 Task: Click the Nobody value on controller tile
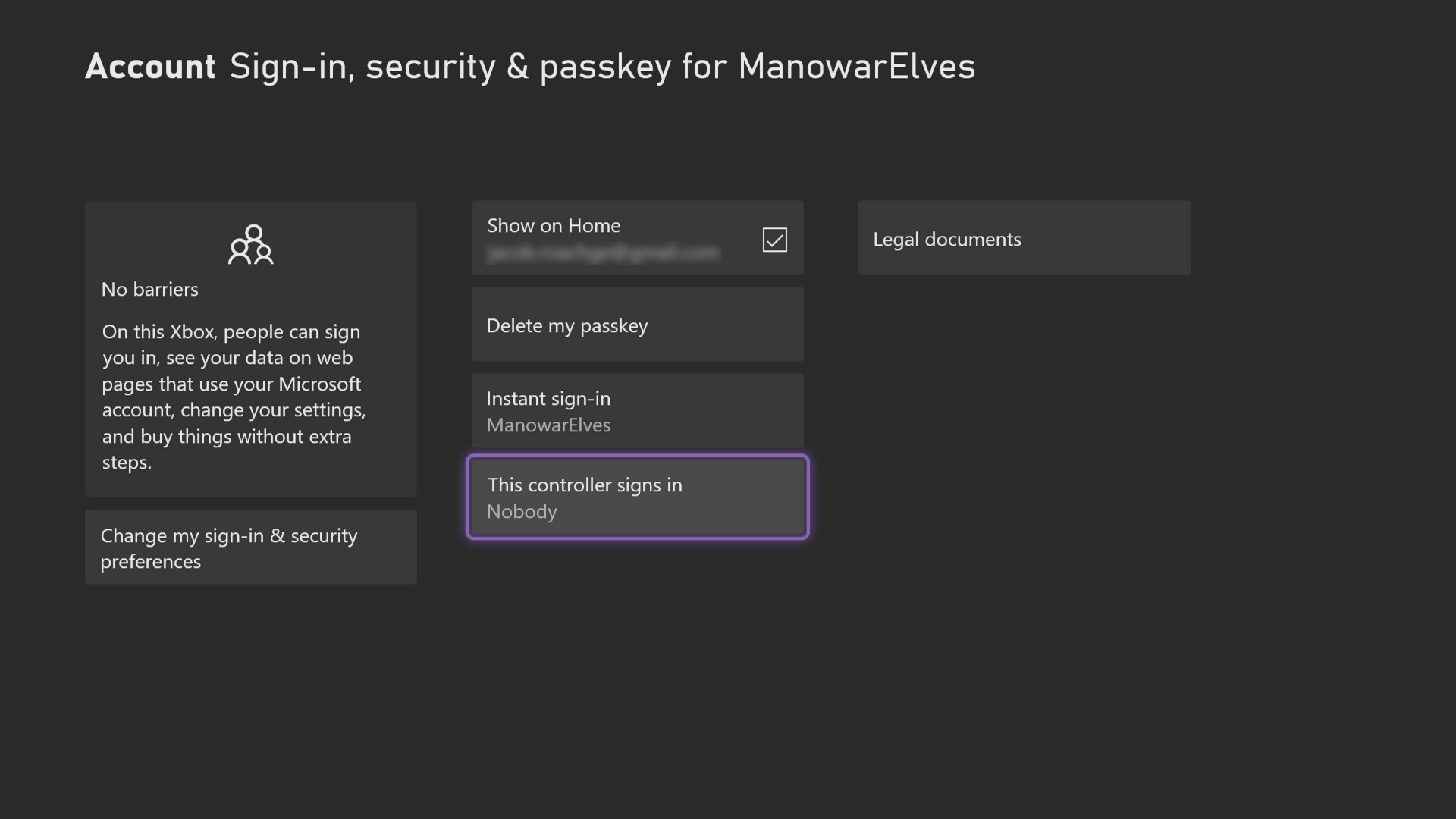click(x=522, y=512)
